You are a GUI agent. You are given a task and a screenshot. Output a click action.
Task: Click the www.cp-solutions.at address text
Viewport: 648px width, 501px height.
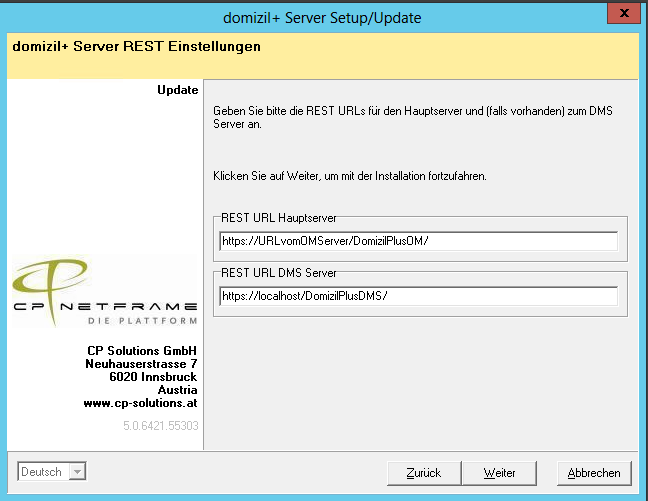[x=140, y=403]
